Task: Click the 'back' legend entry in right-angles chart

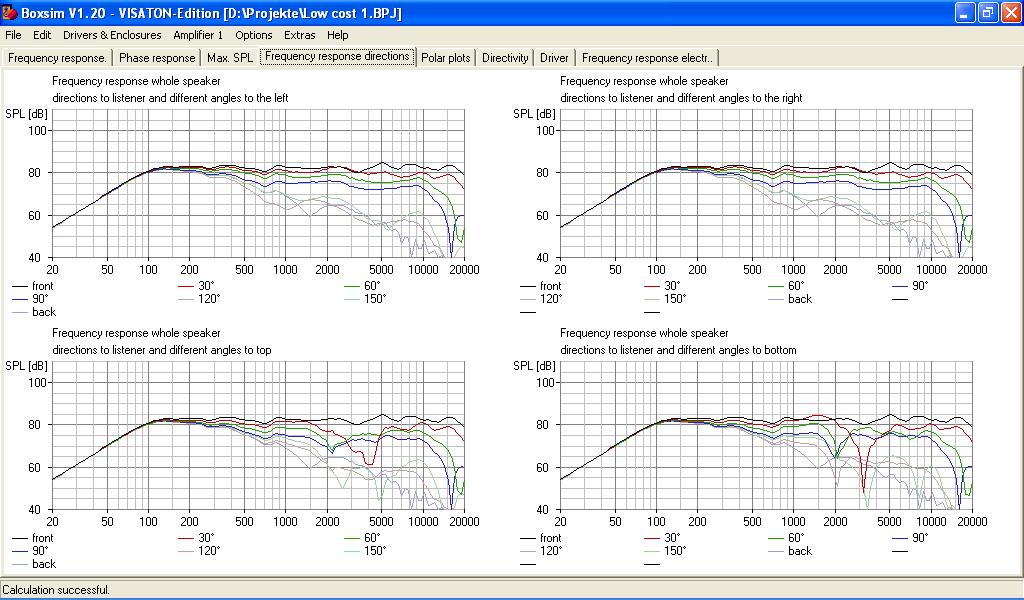Action: click(x=790, y=299)
